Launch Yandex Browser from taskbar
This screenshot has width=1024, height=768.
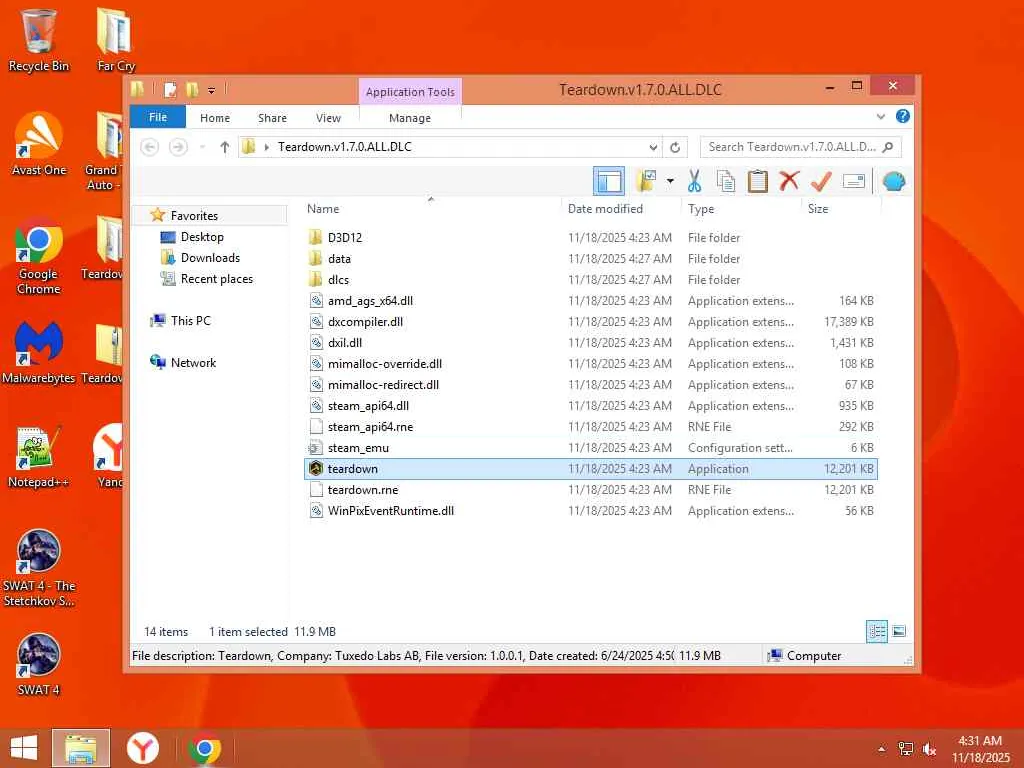coord(142,748)
